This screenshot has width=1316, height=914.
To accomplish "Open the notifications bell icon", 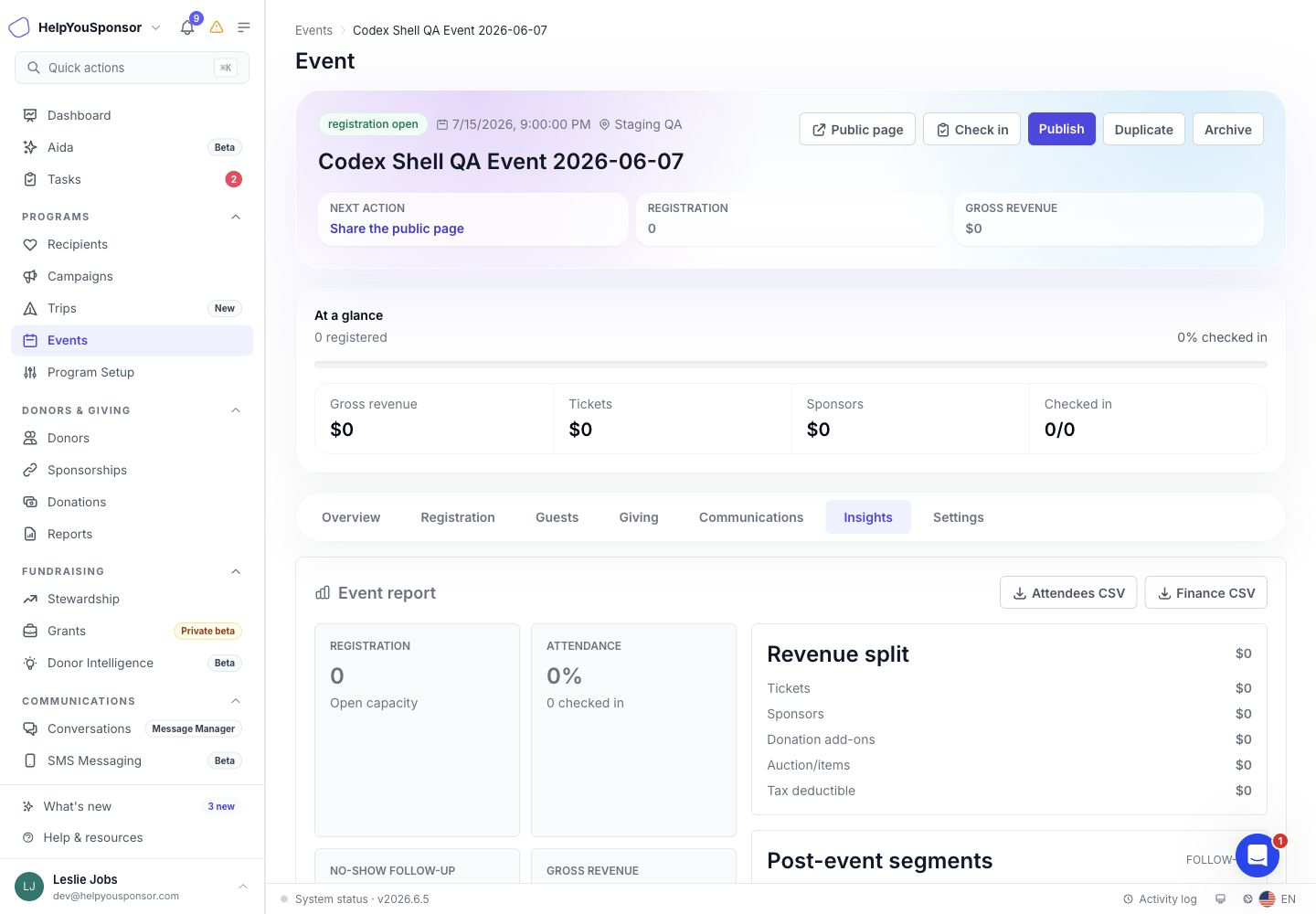I will (x=187, y=27).
